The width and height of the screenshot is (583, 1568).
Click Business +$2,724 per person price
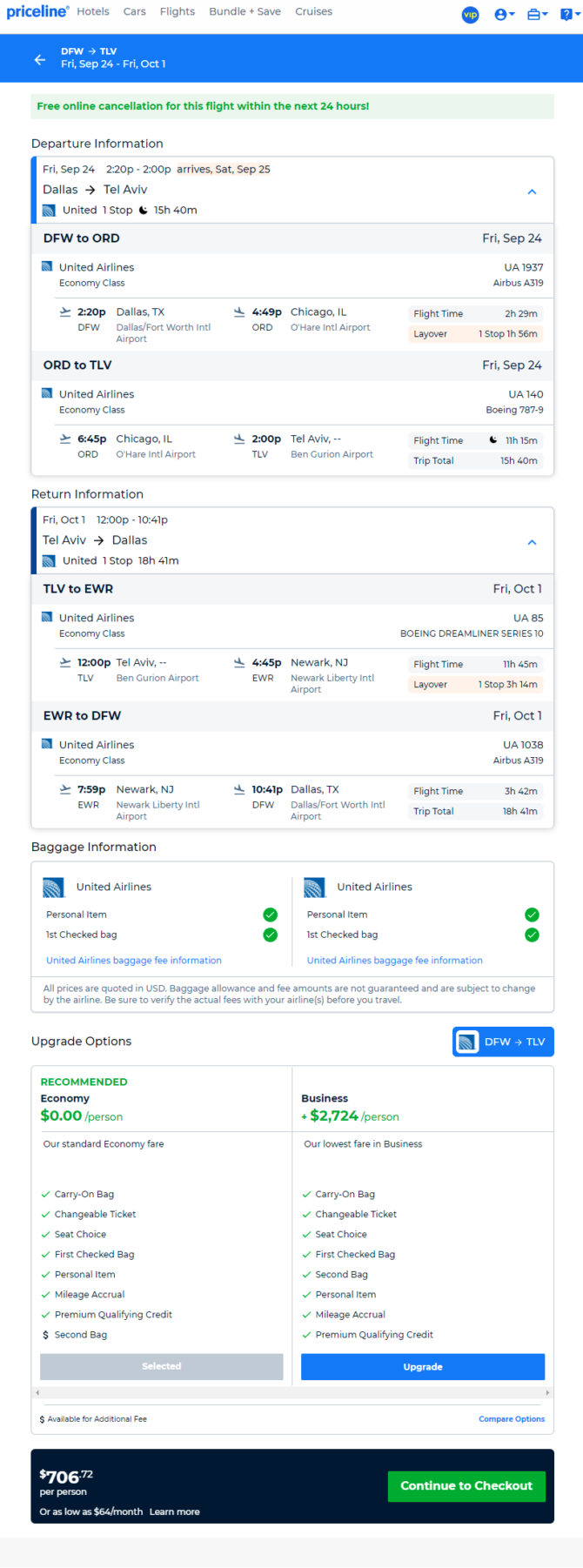(x=350, y=1116)
